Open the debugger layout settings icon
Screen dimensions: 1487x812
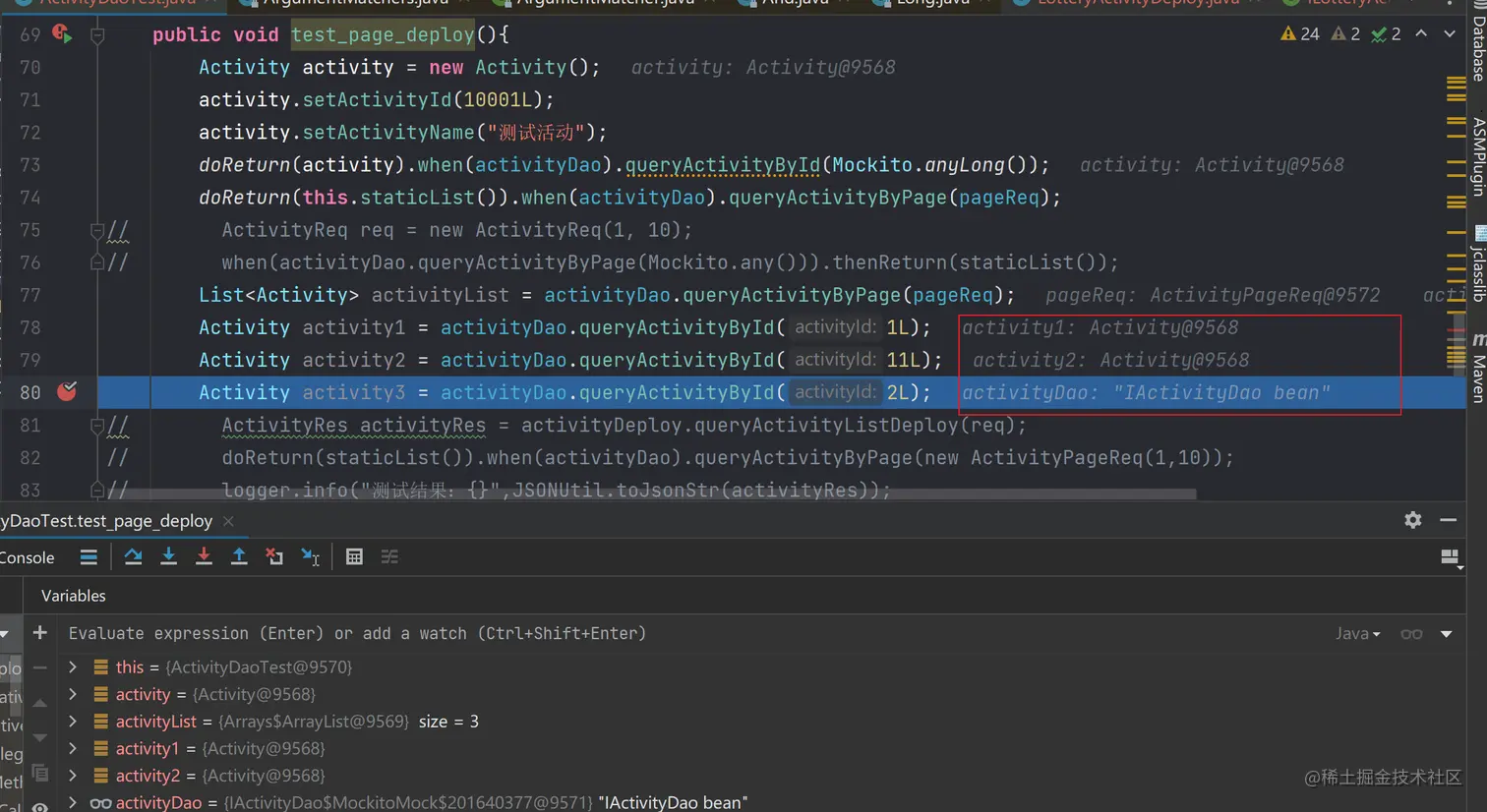coord(1451,558)
